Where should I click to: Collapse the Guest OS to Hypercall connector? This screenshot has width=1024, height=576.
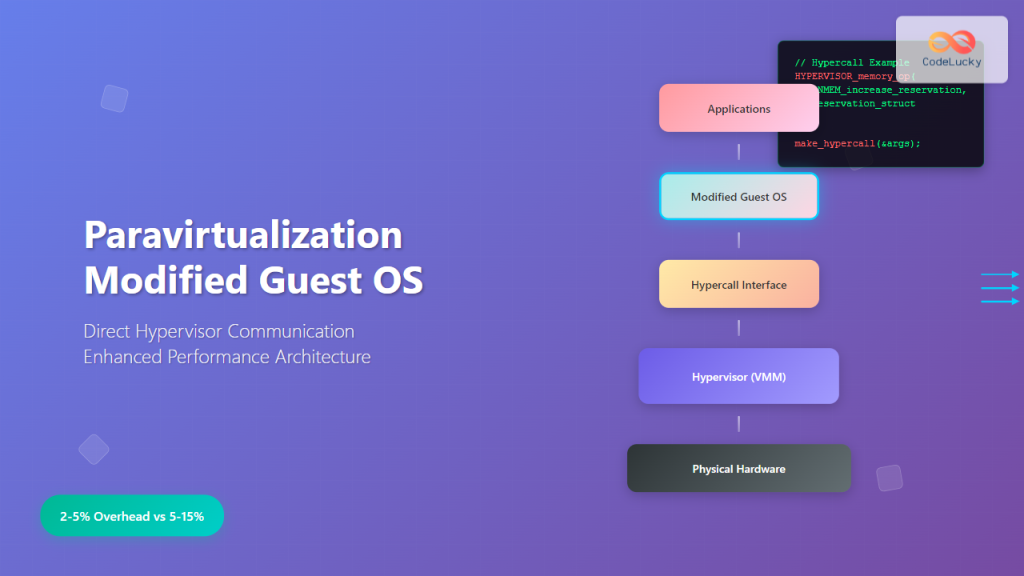739,239
